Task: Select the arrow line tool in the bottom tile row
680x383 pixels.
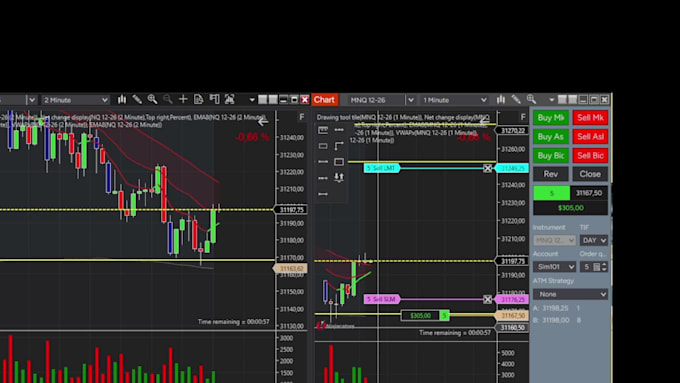Action: tap(323, 194)
